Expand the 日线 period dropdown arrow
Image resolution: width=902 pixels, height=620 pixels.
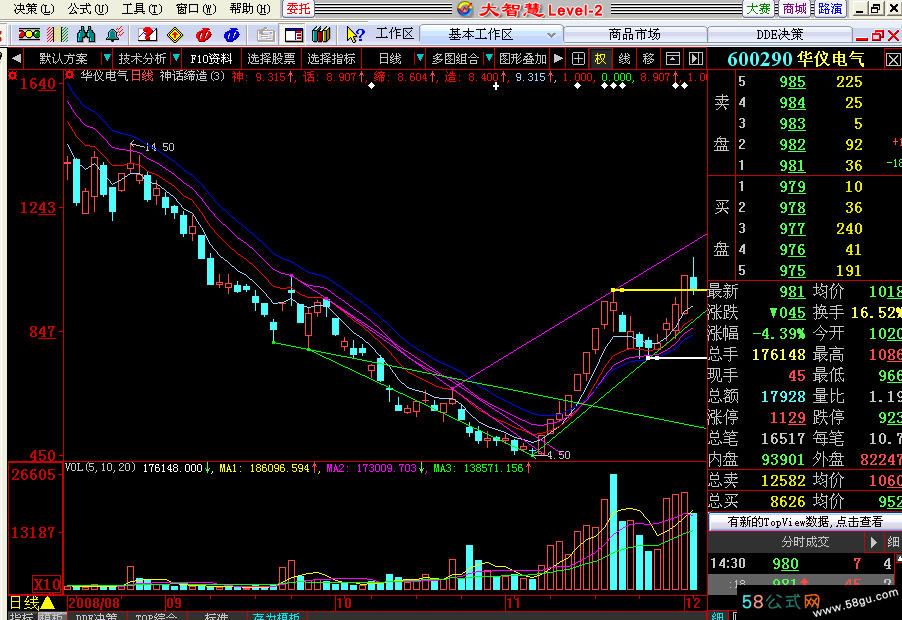419,59
